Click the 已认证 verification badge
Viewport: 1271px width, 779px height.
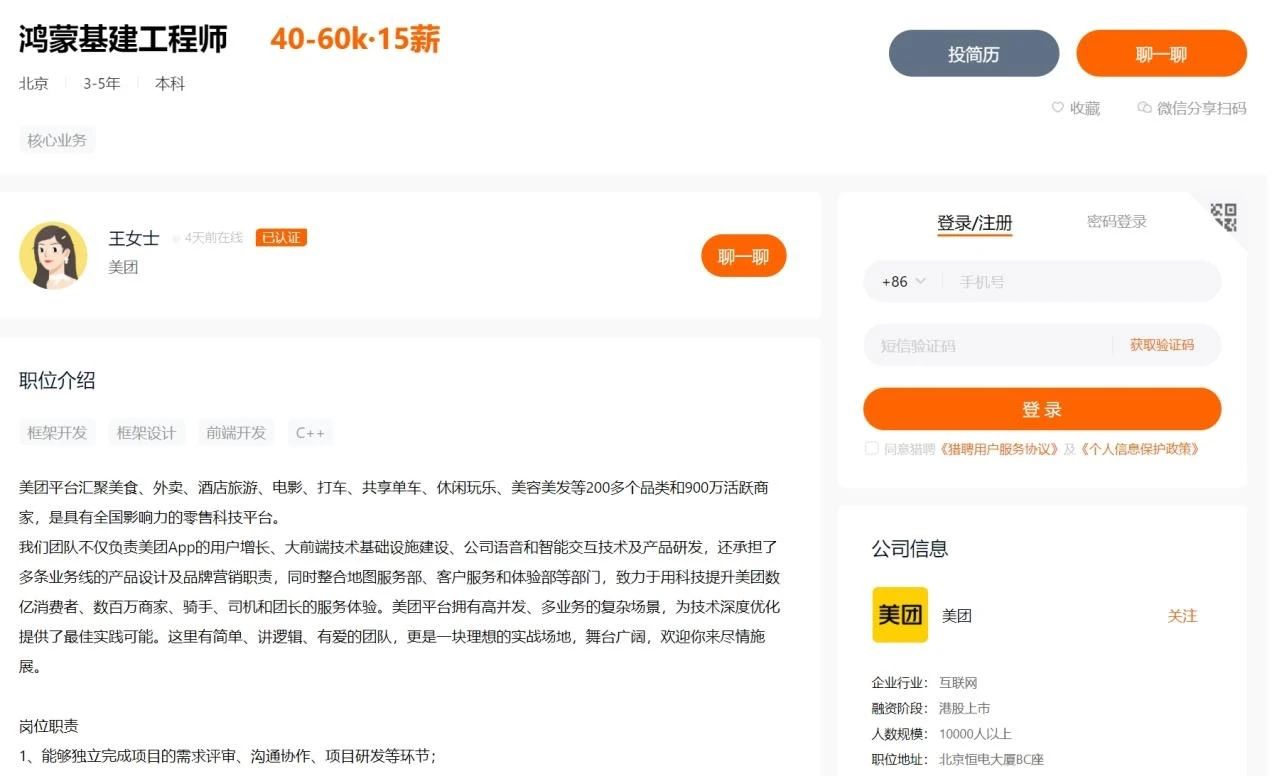coord(281,238)
